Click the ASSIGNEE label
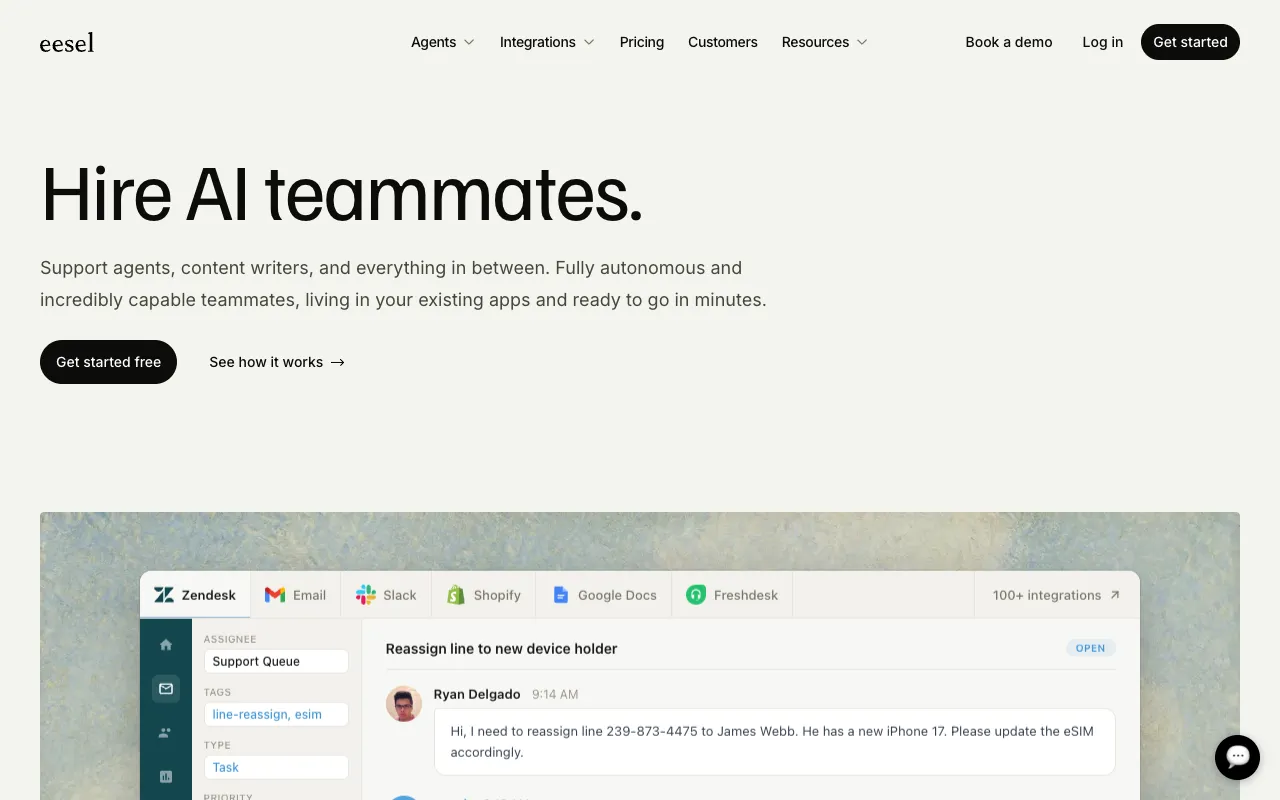 230,639
